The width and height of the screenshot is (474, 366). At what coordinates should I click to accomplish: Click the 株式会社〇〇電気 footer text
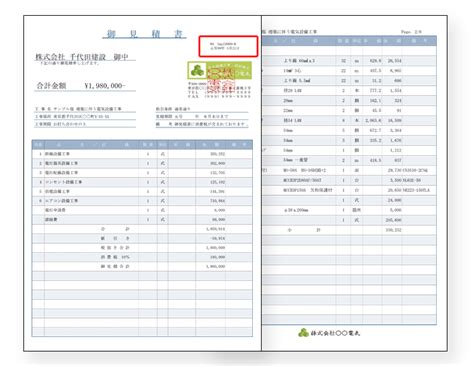[x=335, y=333]
